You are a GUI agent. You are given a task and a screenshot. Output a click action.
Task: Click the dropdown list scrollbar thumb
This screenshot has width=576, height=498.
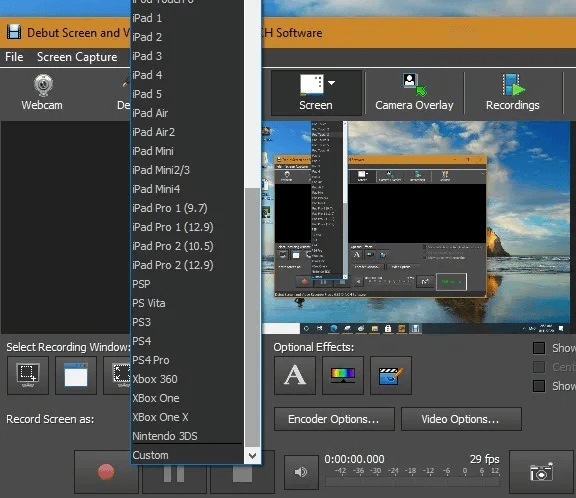pyautogui.click(x=252, y=318)
